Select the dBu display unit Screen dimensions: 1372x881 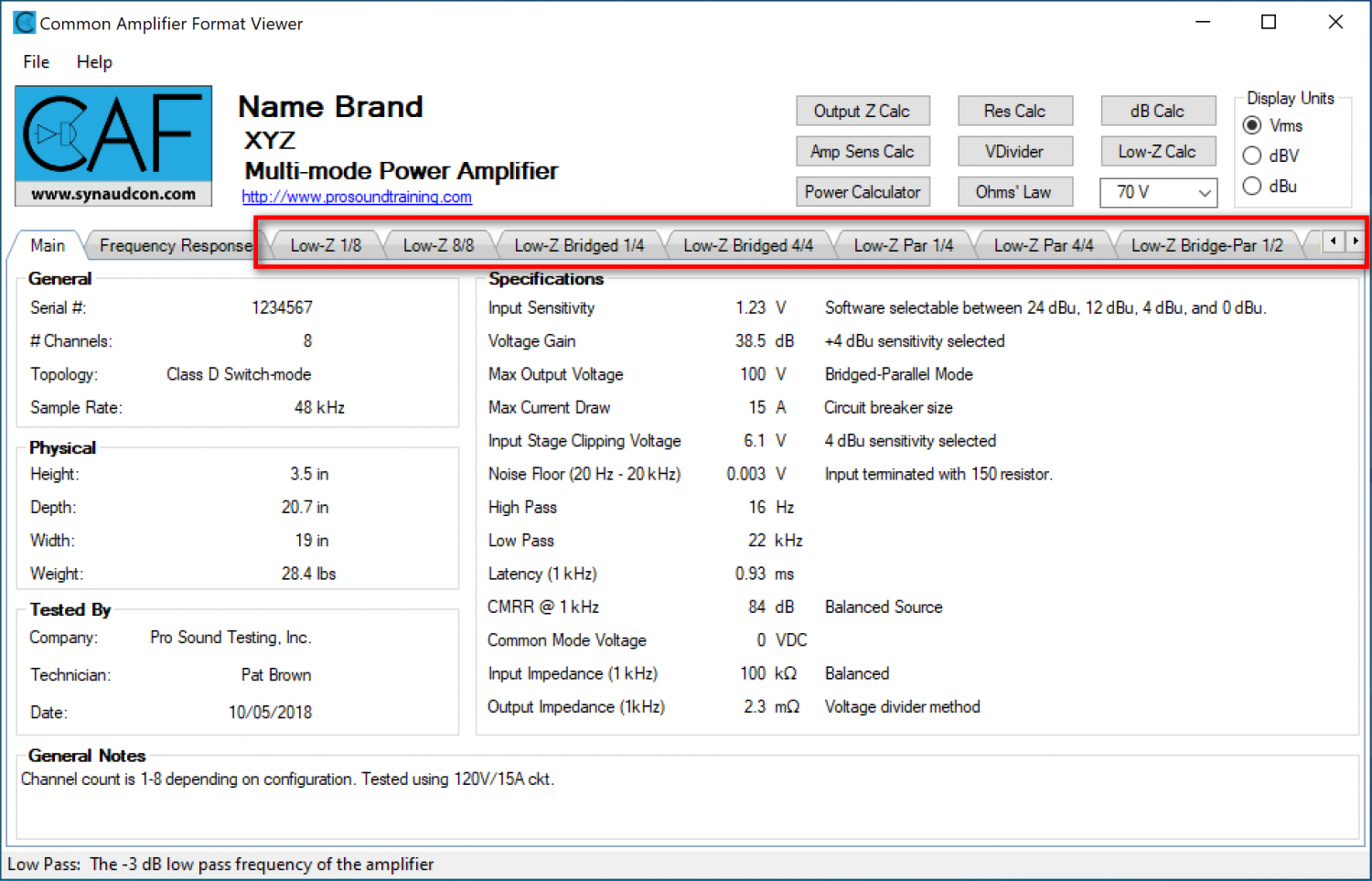coord(1252,187)
